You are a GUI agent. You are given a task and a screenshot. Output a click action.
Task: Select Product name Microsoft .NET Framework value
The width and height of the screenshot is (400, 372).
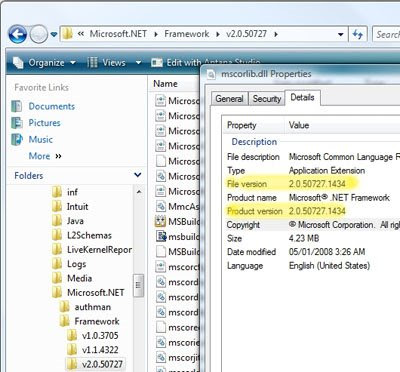pyautogui.click(x=339, y=198)
